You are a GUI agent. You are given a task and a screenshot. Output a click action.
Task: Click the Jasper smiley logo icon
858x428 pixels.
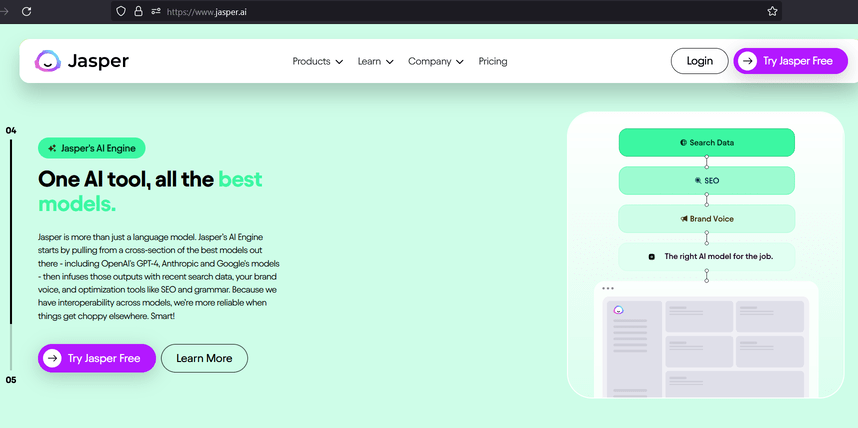pos(48,61)
